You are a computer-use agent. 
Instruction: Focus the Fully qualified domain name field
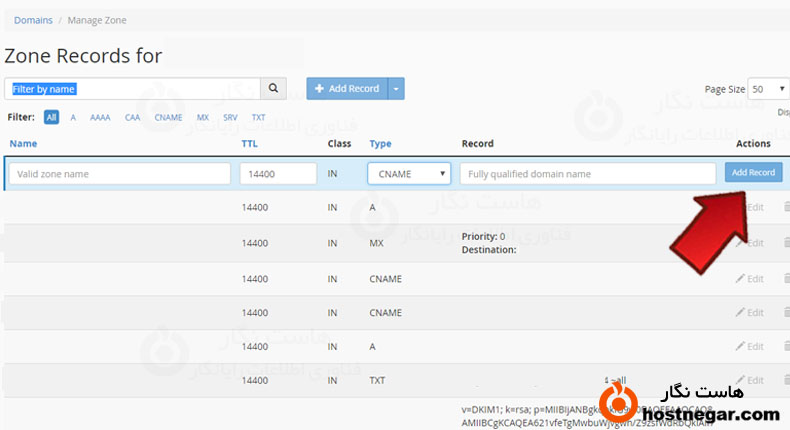click(x=587, y=174)
